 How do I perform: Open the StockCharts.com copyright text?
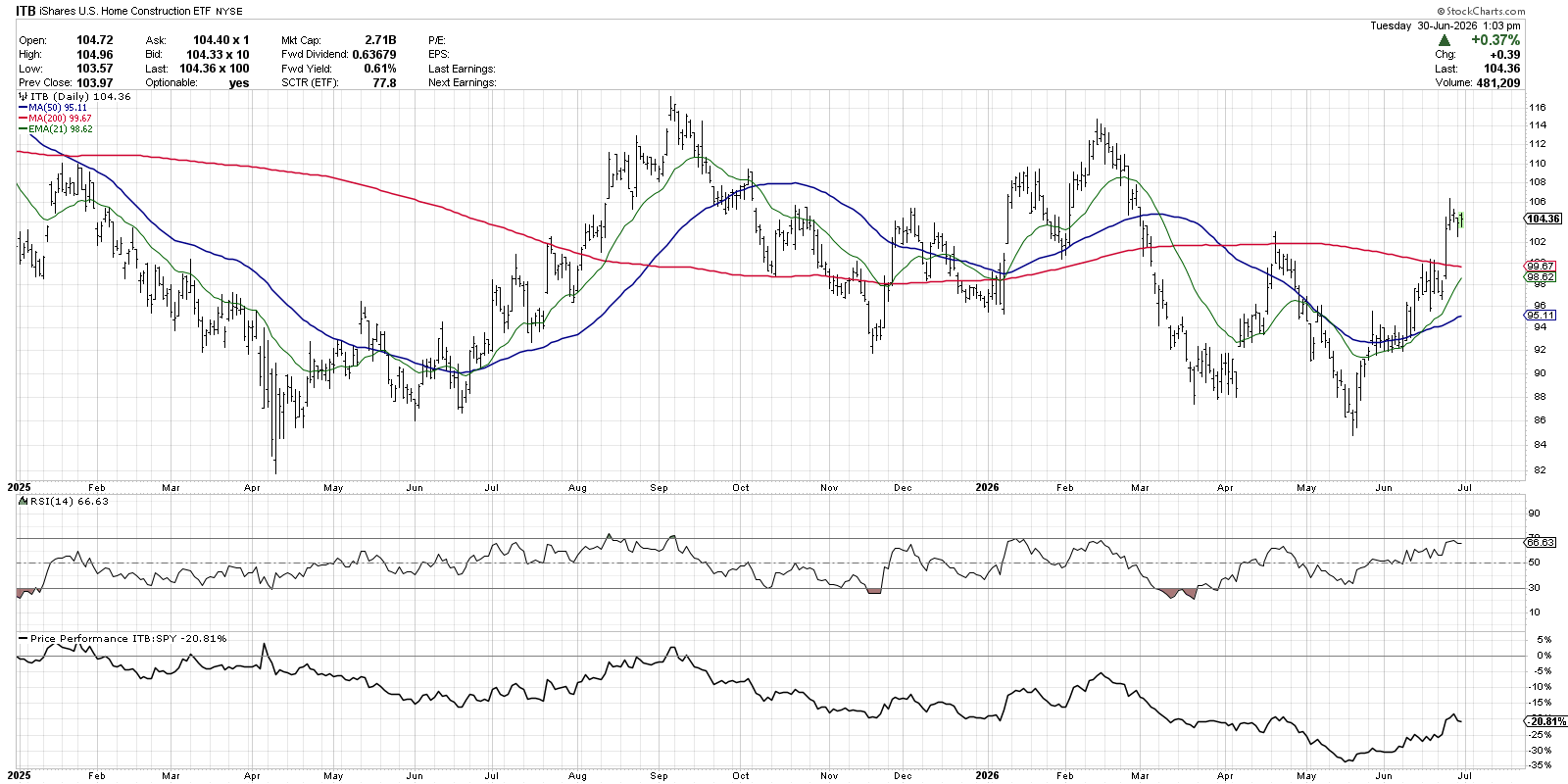[1481, 11]
